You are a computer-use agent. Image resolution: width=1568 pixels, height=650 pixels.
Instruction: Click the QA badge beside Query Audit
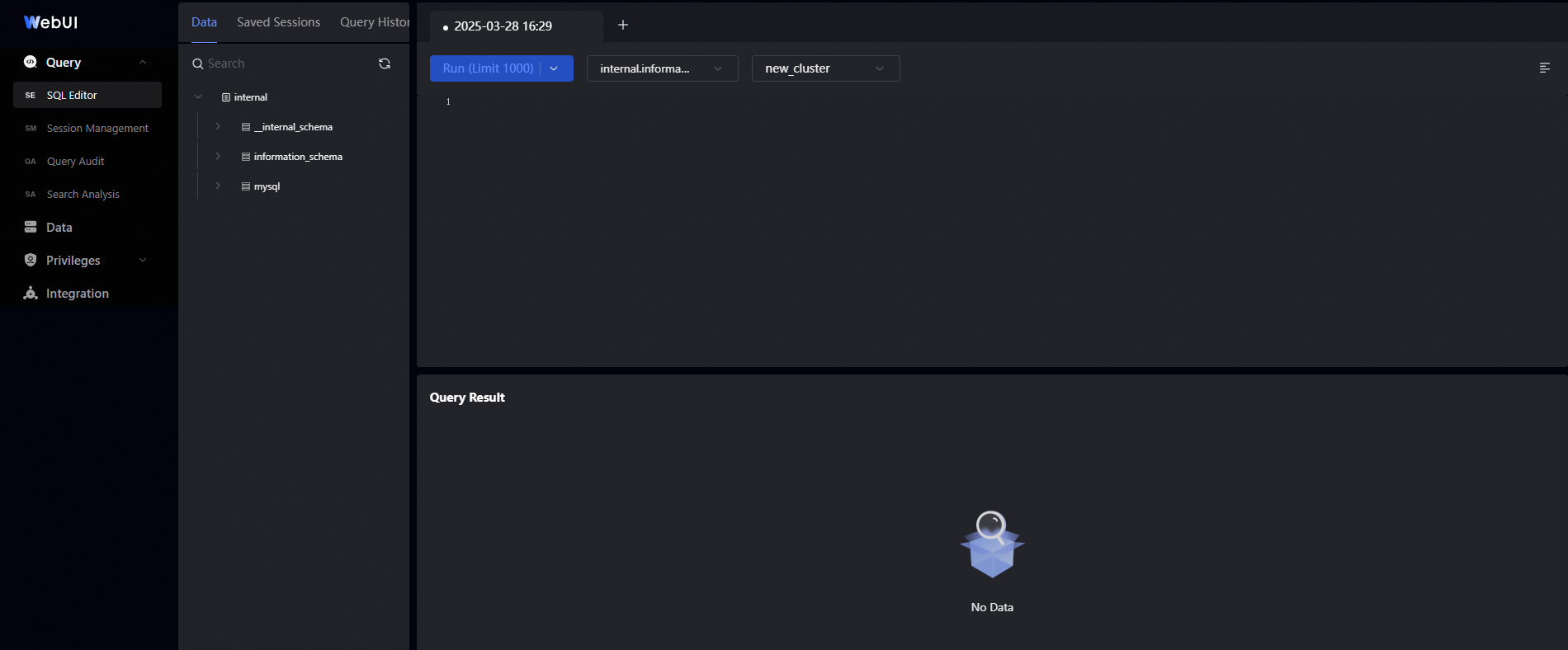[x=31, y=162]
